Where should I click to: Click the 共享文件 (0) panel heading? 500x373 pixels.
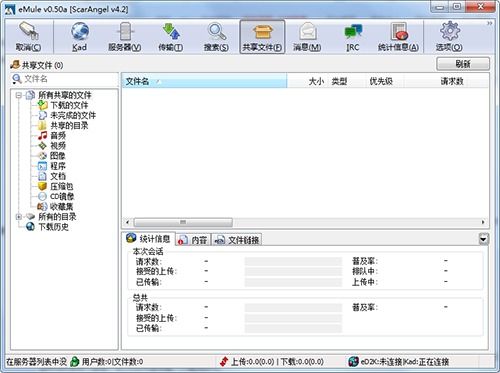coord(42,65)
